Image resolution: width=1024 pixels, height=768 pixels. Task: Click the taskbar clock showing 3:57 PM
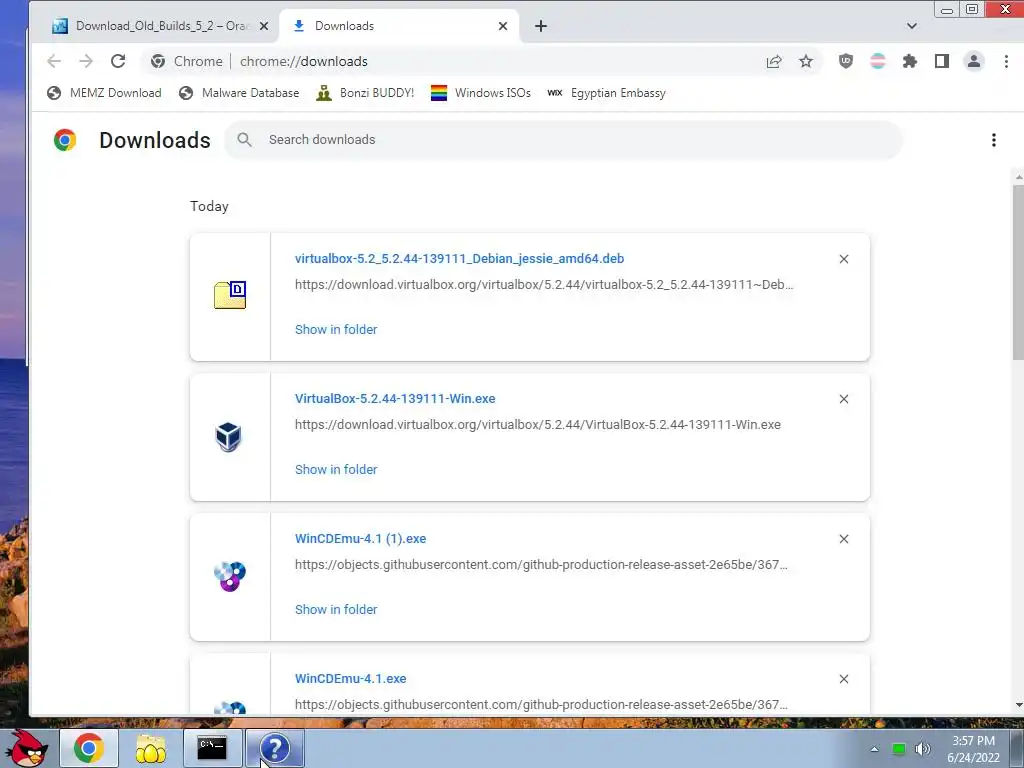[973, 749]
